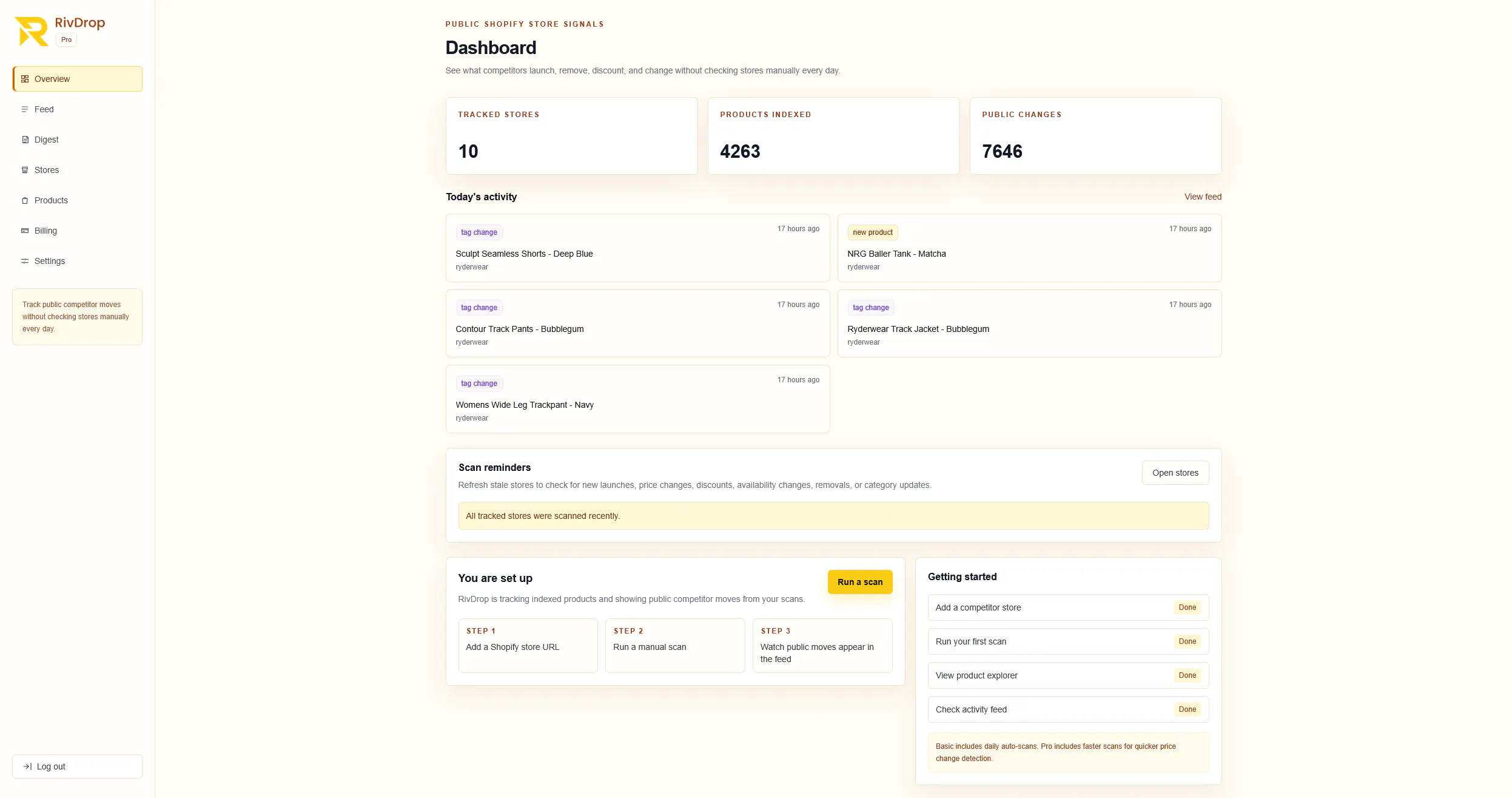Click the Scan reminders heading
Viewport: 1512px width, 798px height.
pyautogui.click(x=494, y=467)
